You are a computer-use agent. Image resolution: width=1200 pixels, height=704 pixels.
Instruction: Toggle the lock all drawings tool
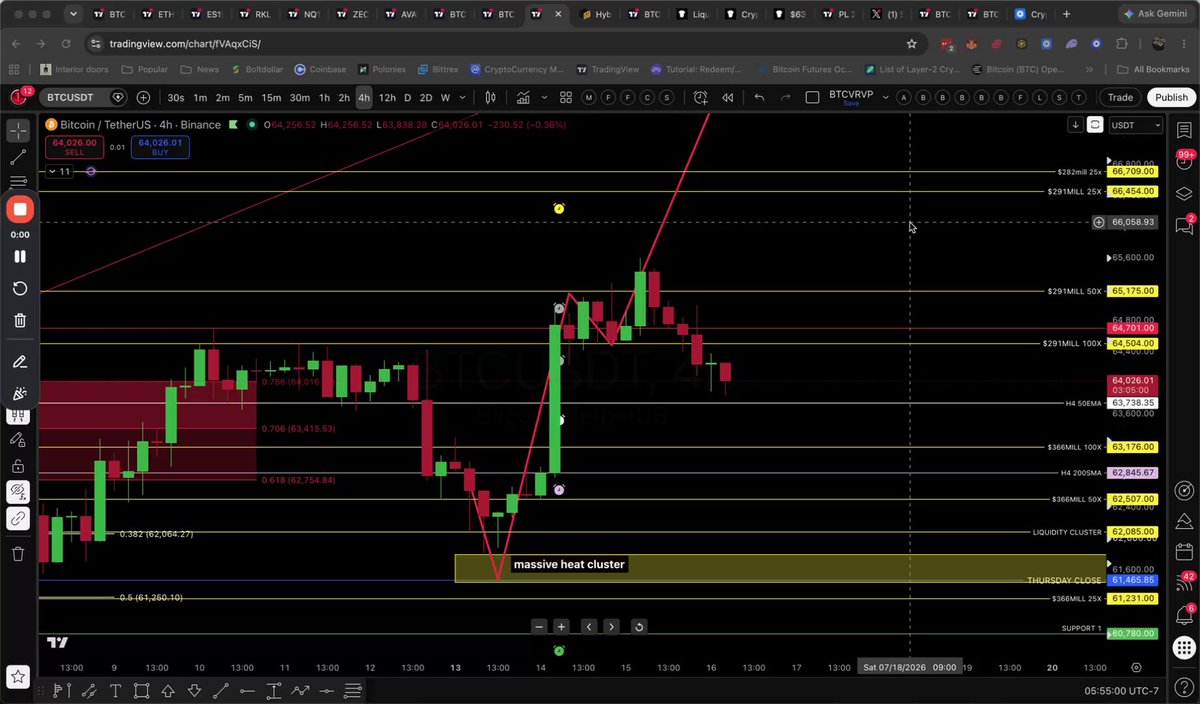19,466
